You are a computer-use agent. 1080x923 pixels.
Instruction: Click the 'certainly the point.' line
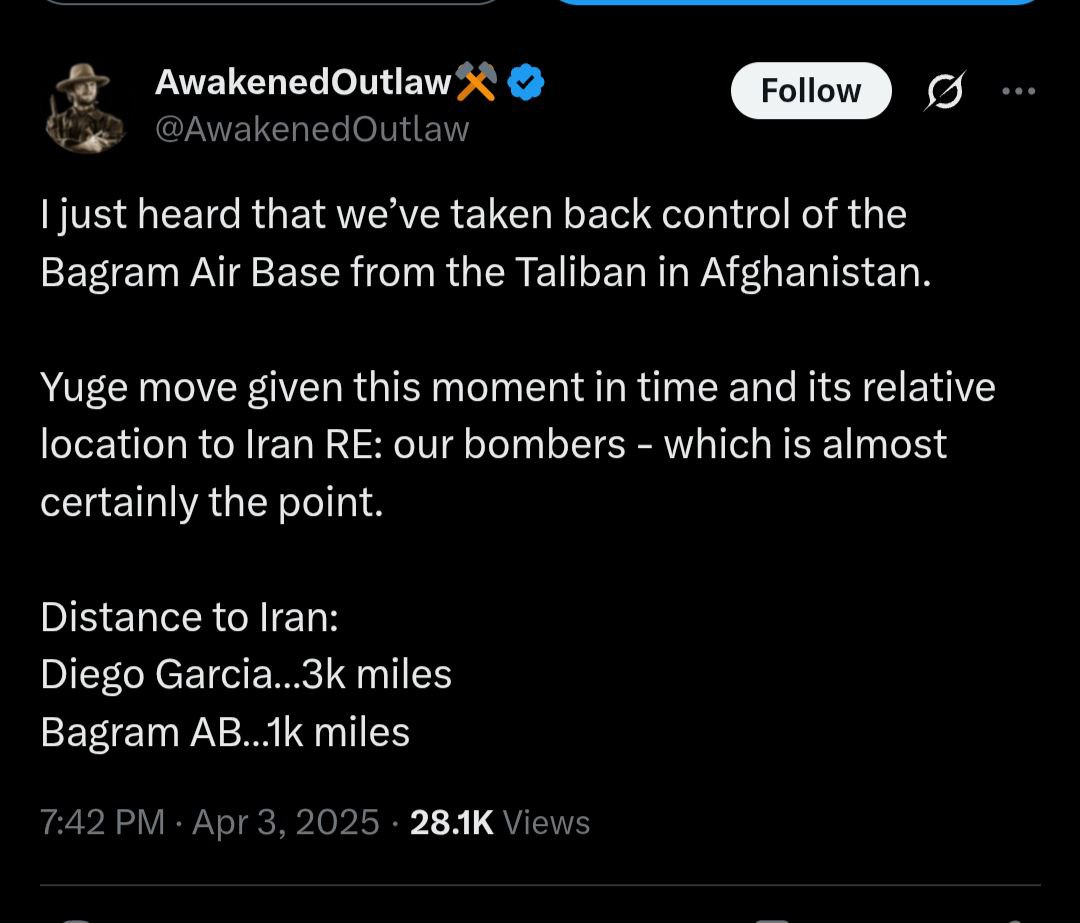click(x=211, y=502)
